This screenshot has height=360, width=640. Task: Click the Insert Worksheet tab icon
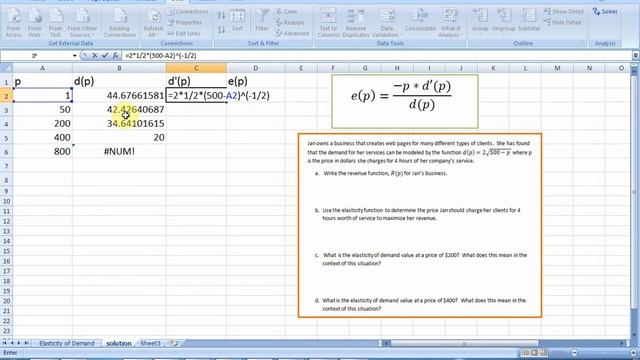(x=173, y=343)
